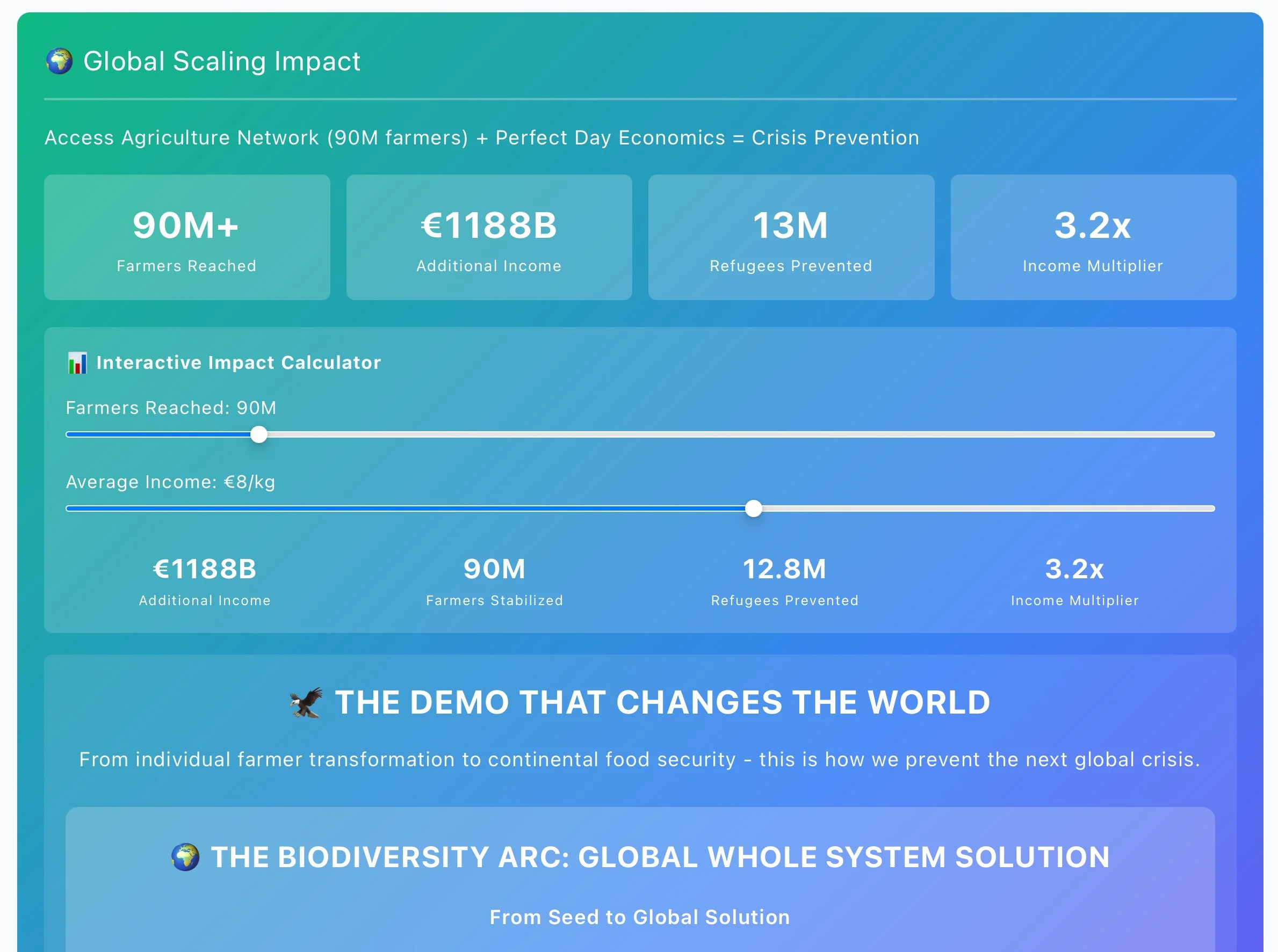Click the Average Income slider handle

coord(753,508)
